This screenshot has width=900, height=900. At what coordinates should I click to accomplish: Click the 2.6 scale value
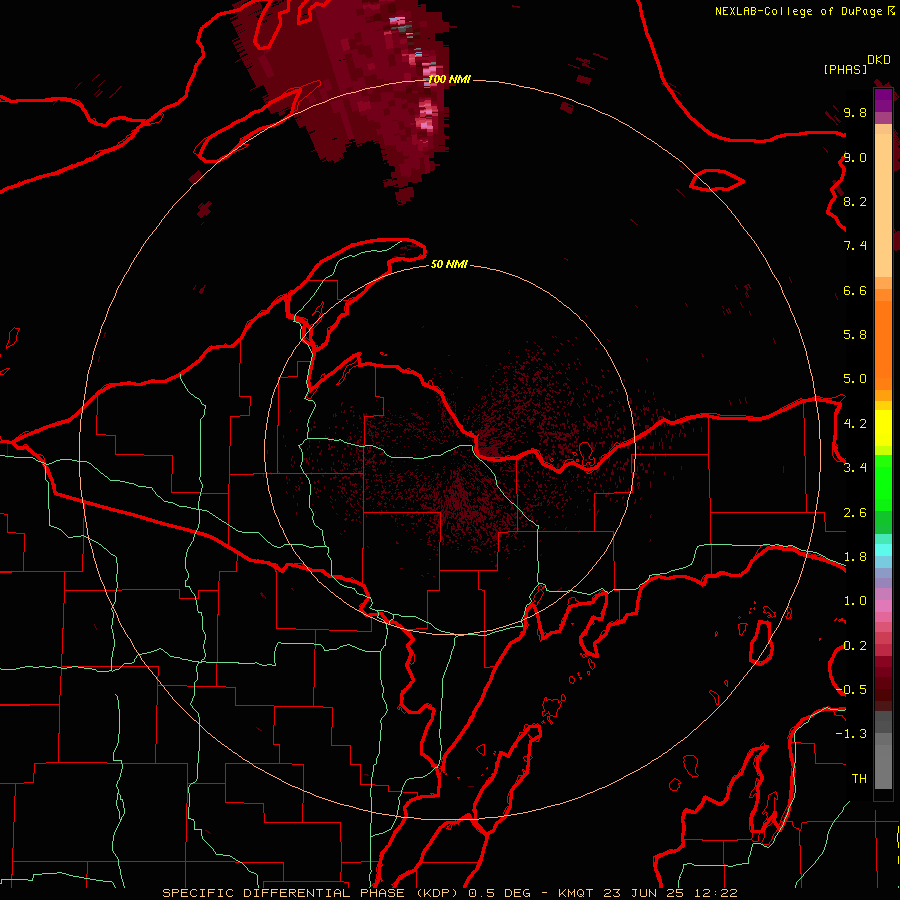pos(855,513)
